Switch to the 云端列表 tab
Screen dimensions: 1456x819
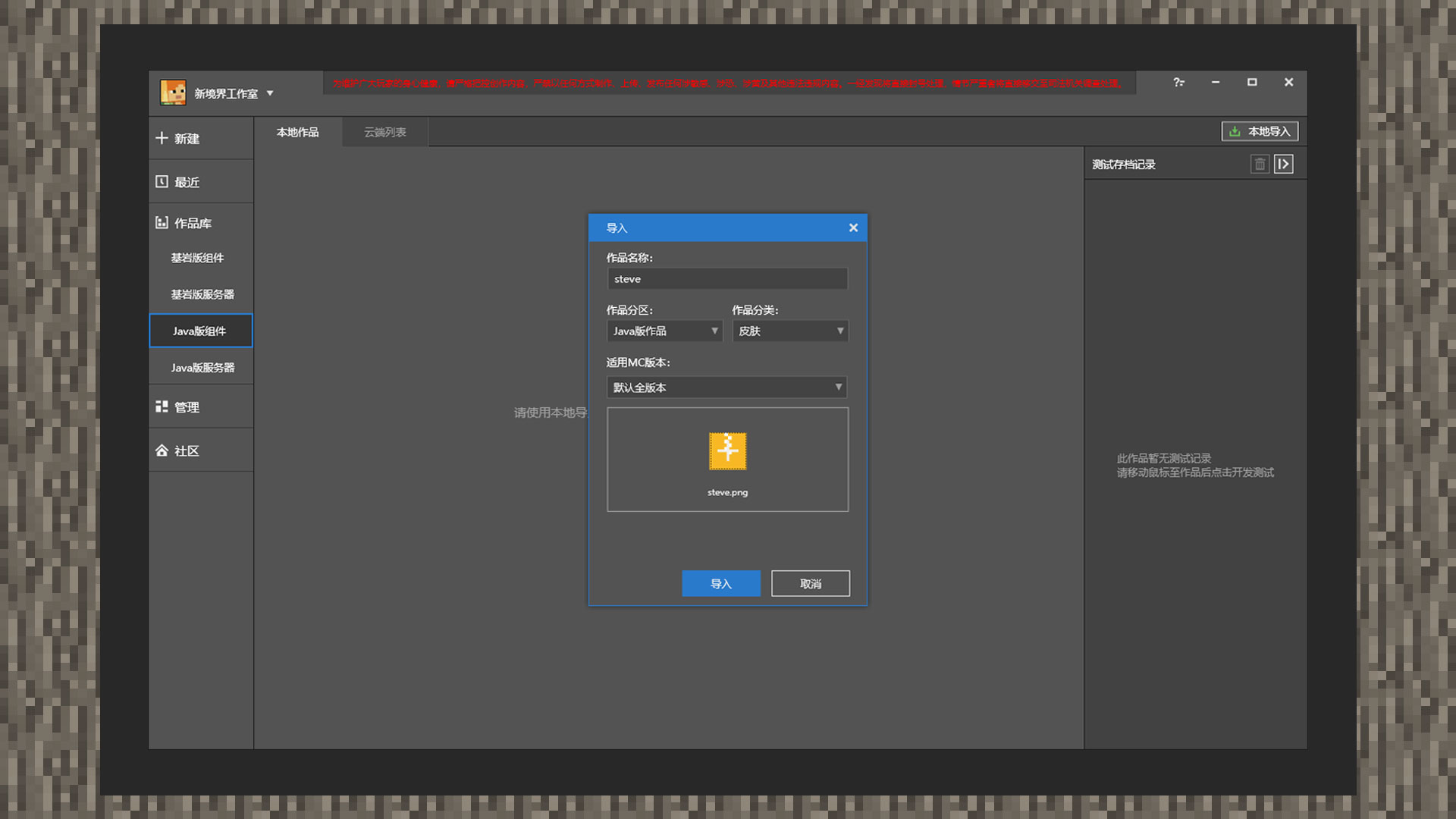tap(385, 132)
